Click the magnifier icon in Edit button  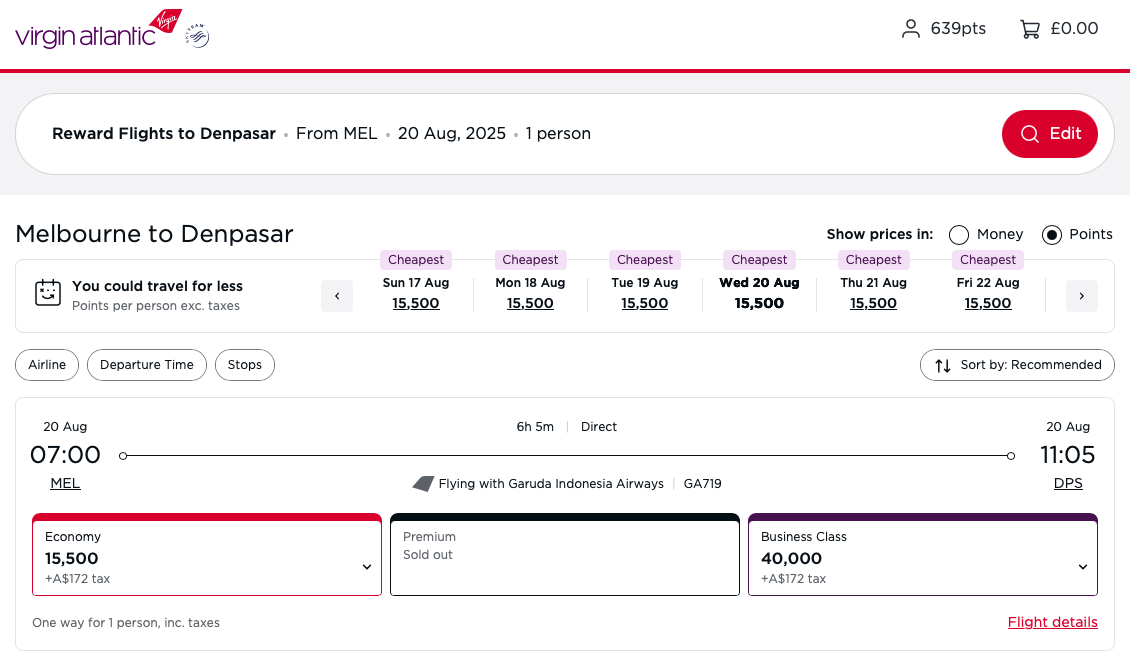[1030, 134]
